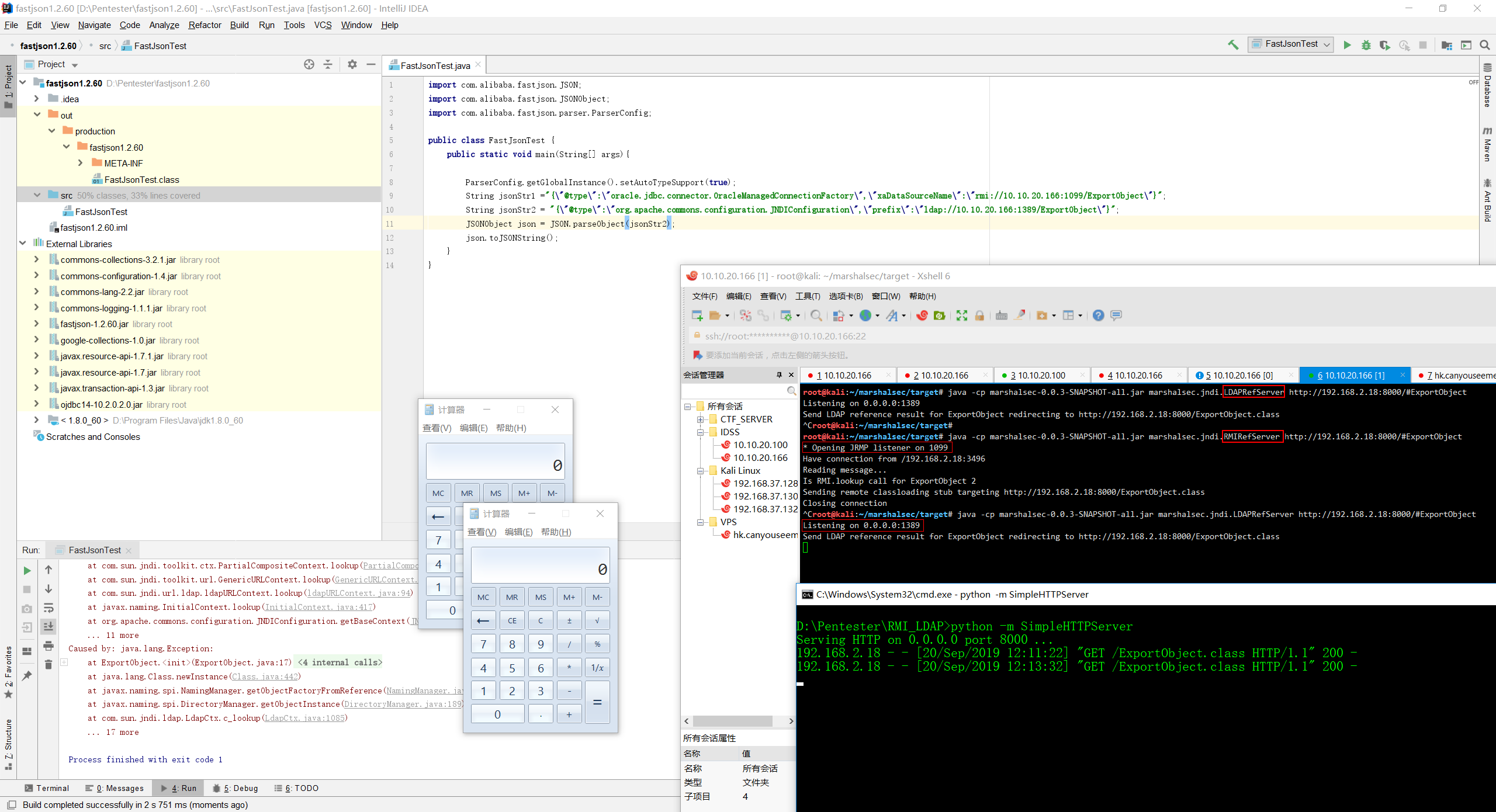Screen dimensions: 1496x812
Task: Select session 192.168.37.130 in Xshell tree
Action: point(759,497)
